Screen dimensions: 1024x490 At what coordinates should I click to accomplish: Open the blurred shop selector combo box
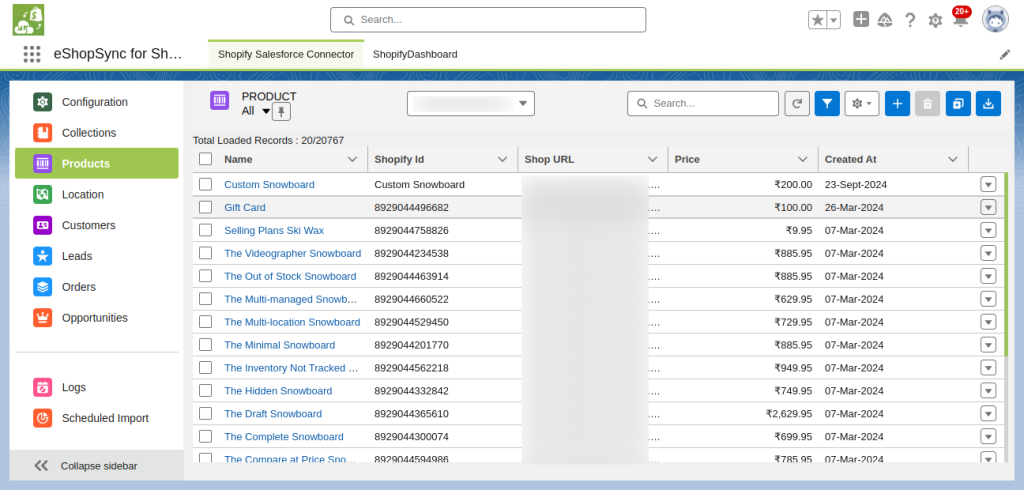tap(471, 103)
